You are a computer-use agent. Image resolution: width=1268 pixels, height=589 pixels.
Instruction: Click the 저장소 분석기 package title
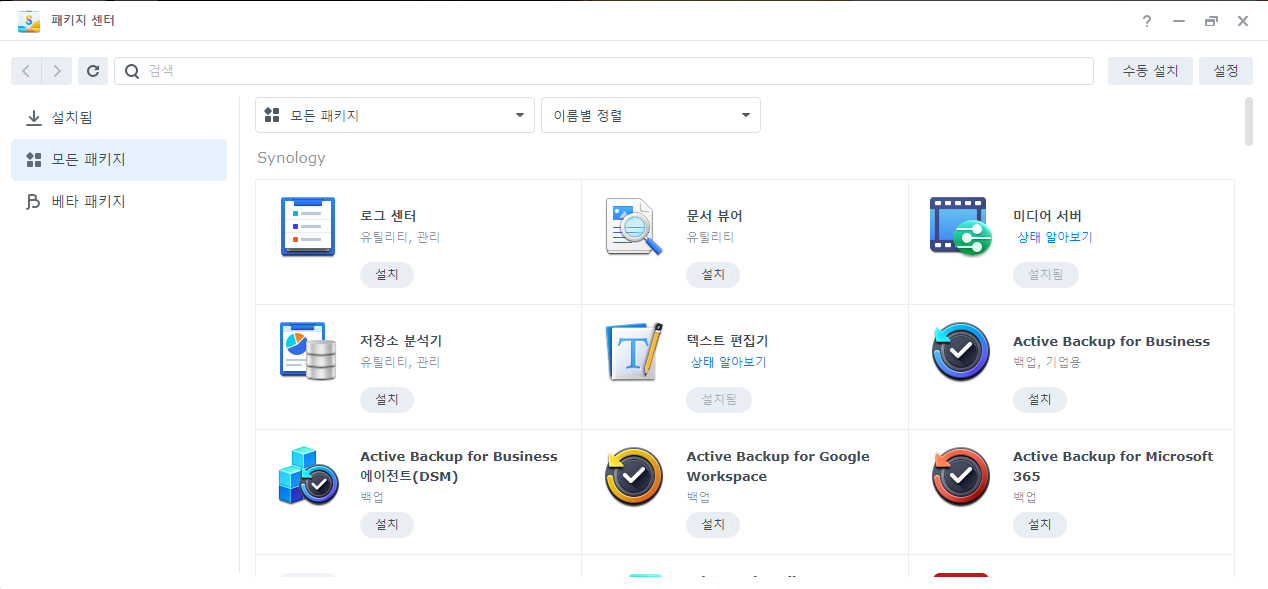pyautogui.click(x=401, y=341)
